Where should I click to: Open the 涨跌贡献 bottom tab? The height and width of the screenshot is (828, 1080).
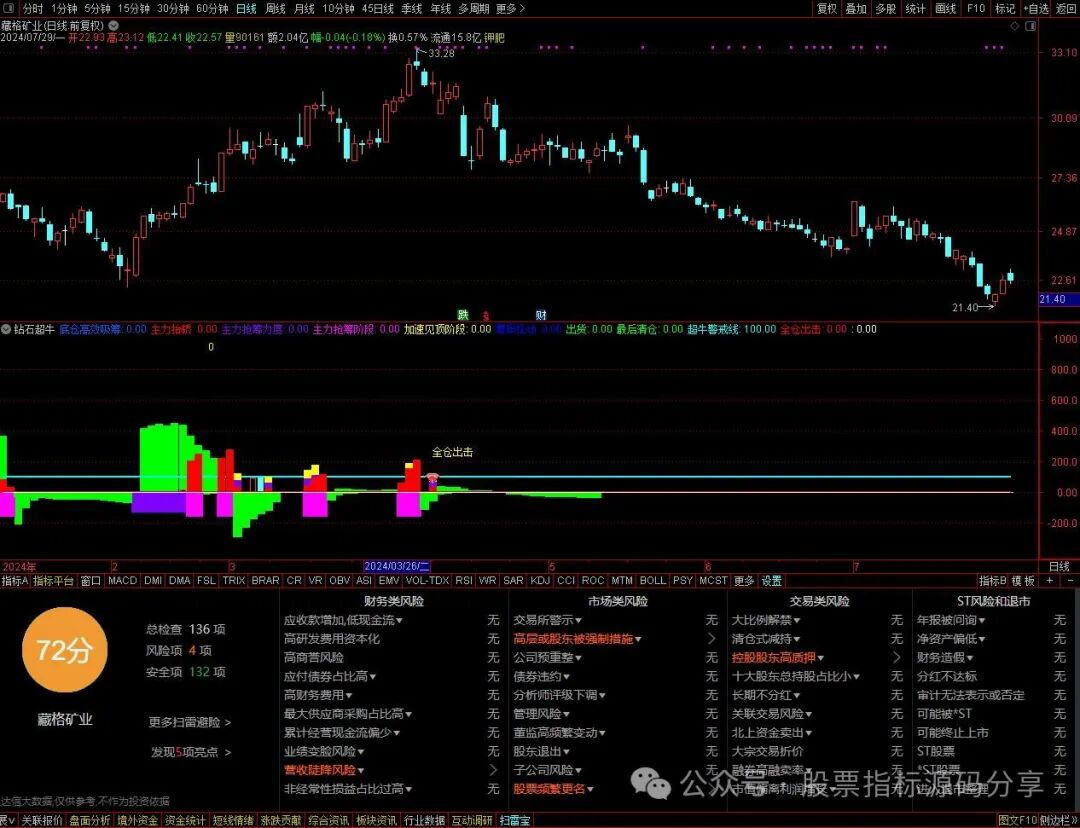[x=281, y=820]
